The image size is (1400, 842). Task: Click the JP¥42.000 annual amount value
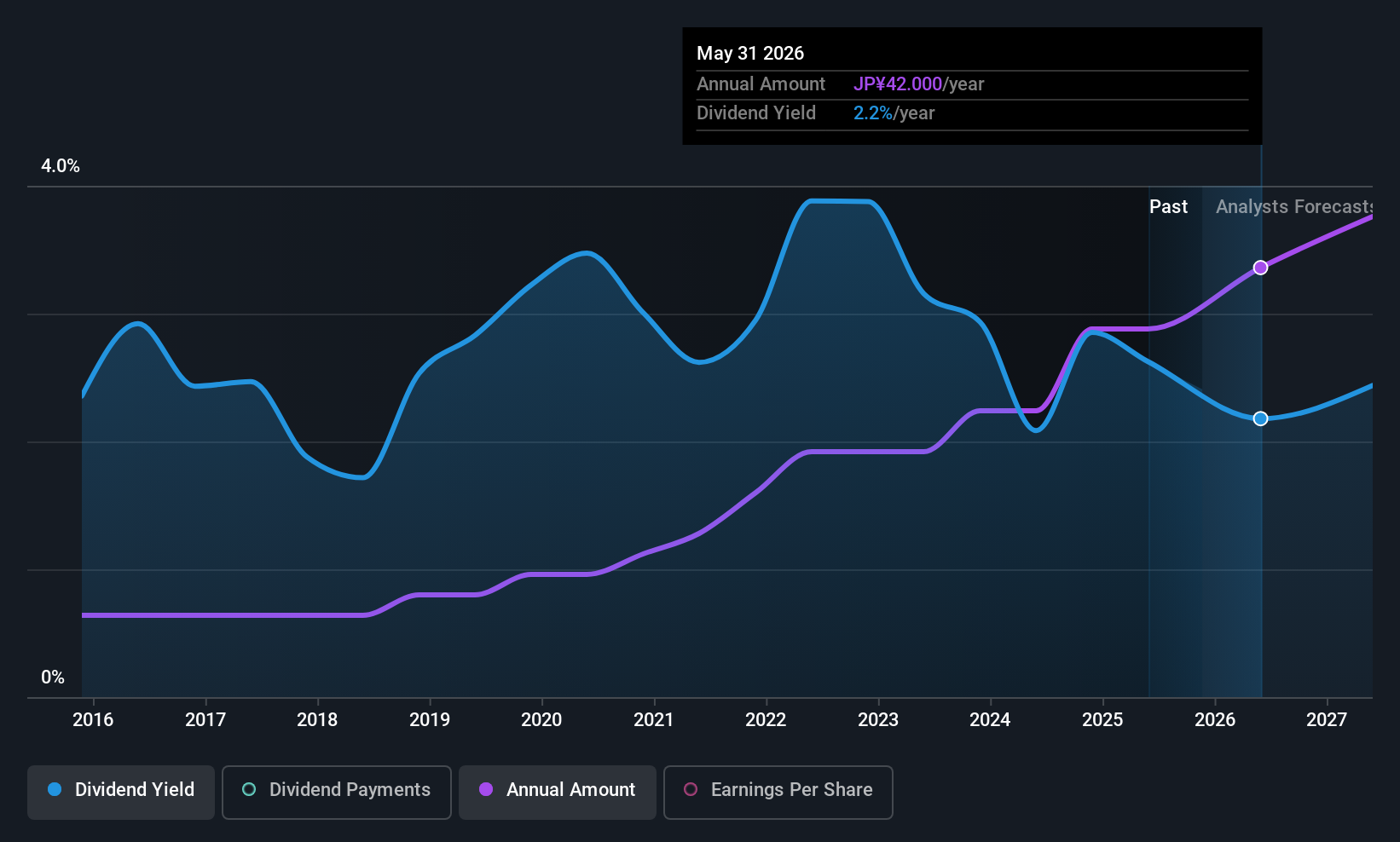tap(897, 84)
